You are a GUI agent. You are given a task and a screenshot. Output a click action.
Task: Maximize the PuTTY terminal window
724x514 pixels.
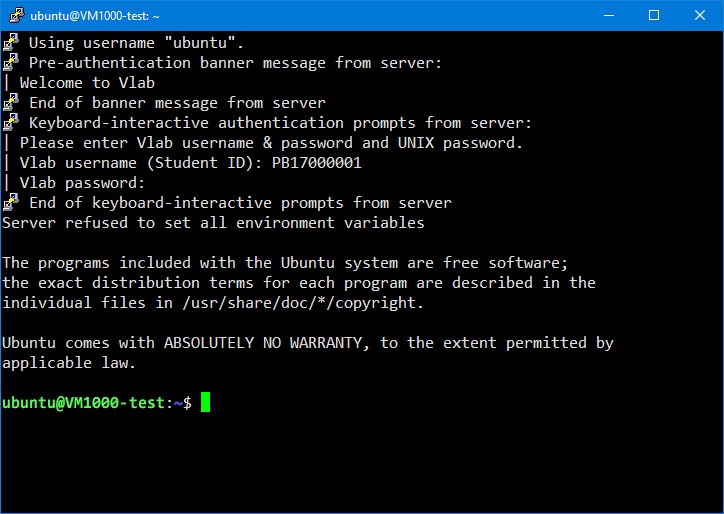(x=654, y=15)
